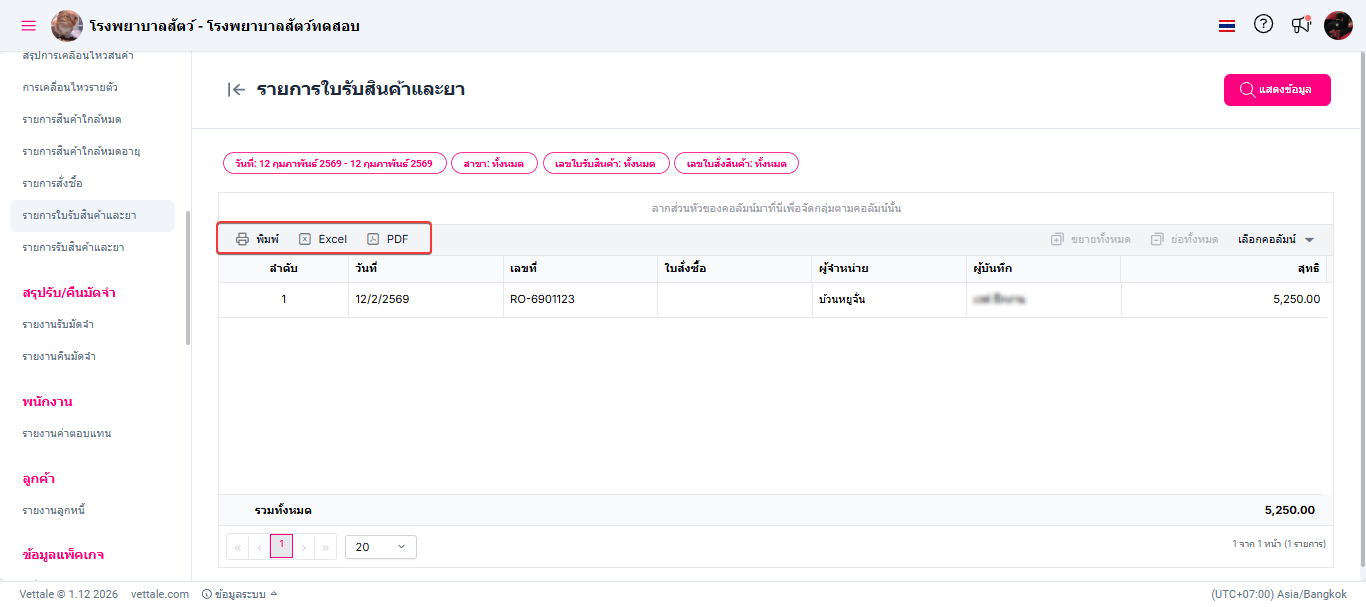The image size is (1366, 607).
Task: Export the list to PDF
Action: (388, 239)
